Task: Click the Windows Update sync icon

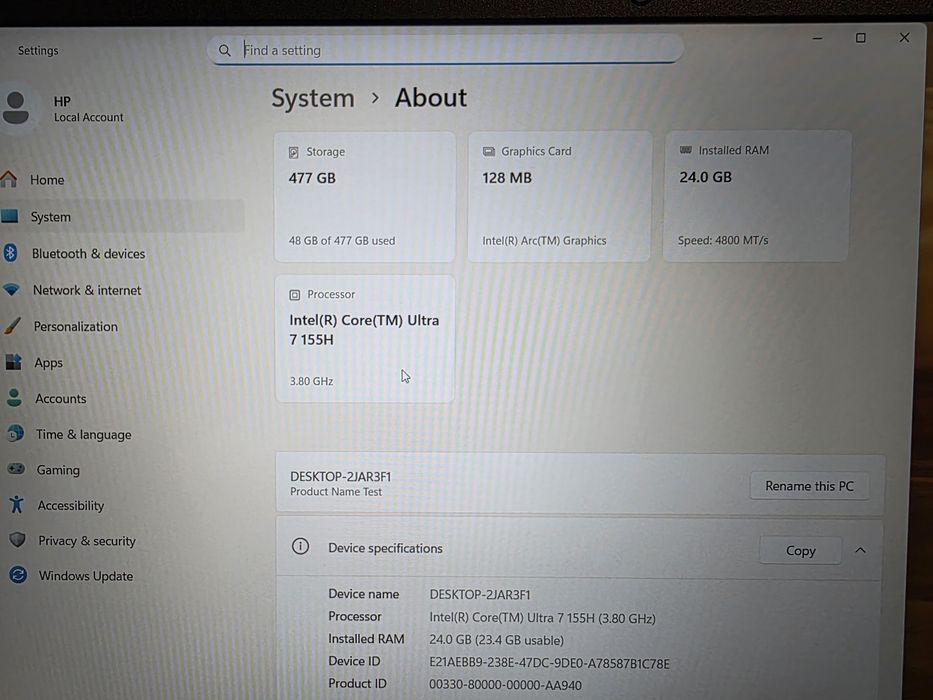Action: click(18, 574)
